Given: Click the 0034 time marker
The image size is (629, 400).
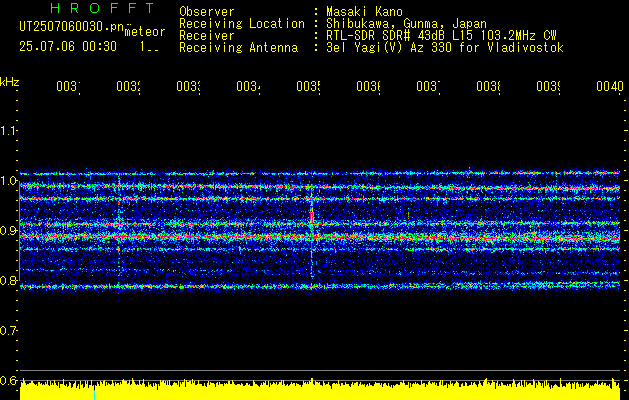Looking at the screenshot, I should click(248, 86).
